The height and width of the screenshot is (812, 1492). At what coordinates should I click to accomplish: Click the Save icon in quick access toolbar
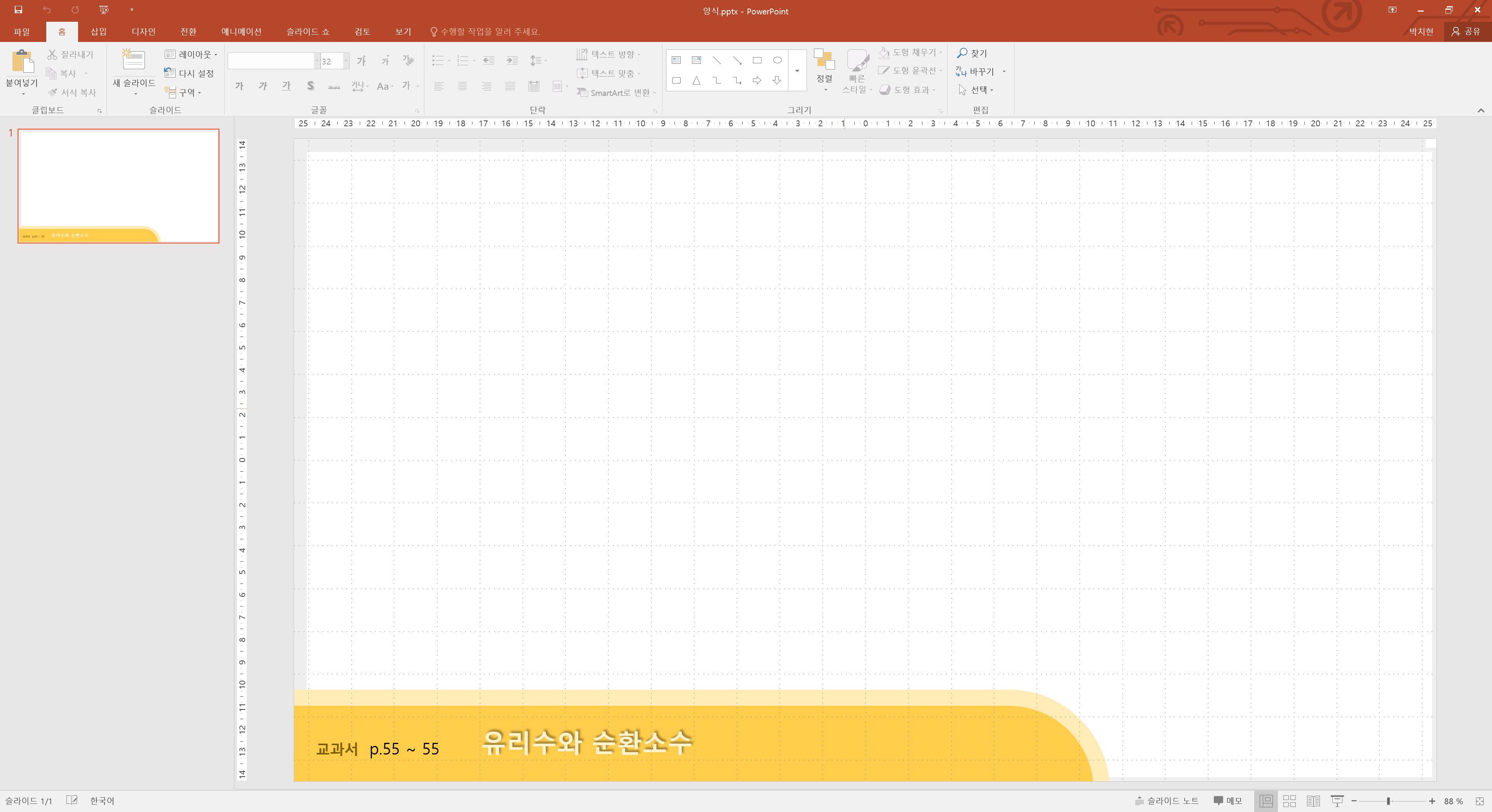pyautogui.click(x=19, y=10)
